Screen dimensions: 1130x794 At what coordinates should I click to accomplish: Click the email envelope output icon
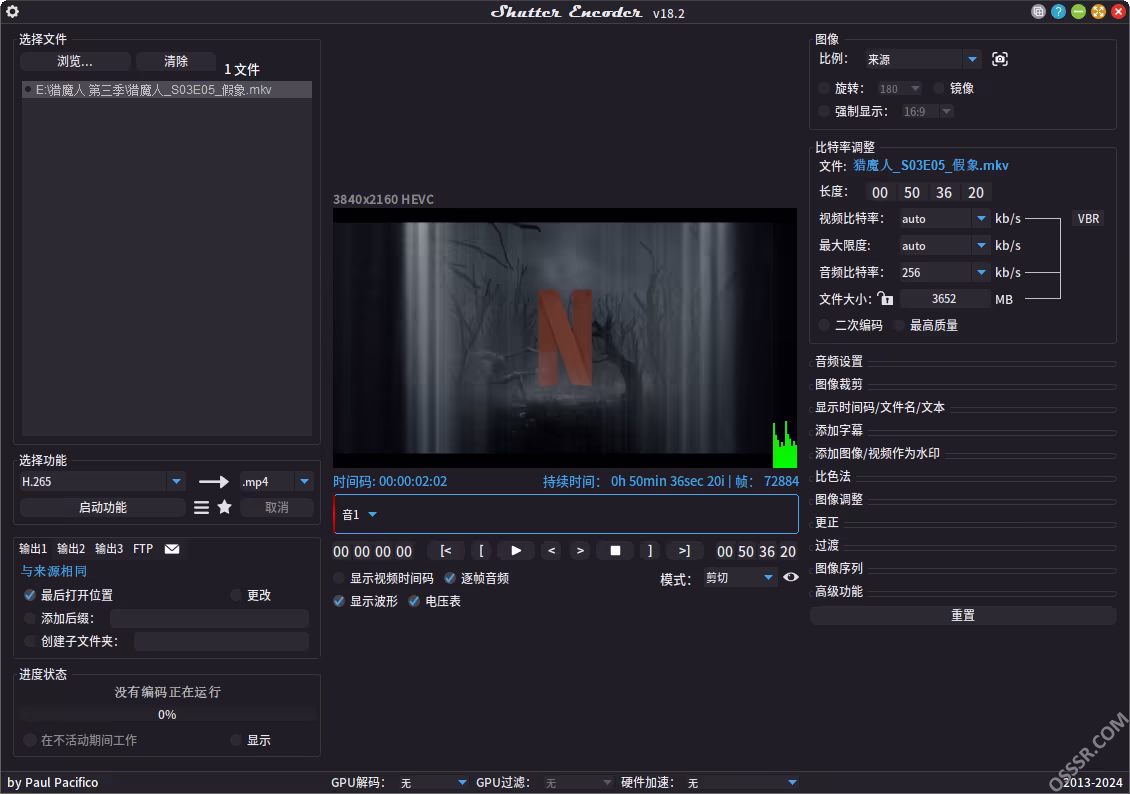(172, 549)
